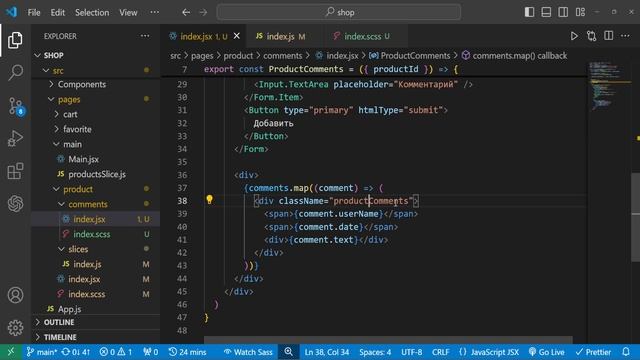Split the editor to the right
The width and height of the screenshot is (640, 360).
608,36
